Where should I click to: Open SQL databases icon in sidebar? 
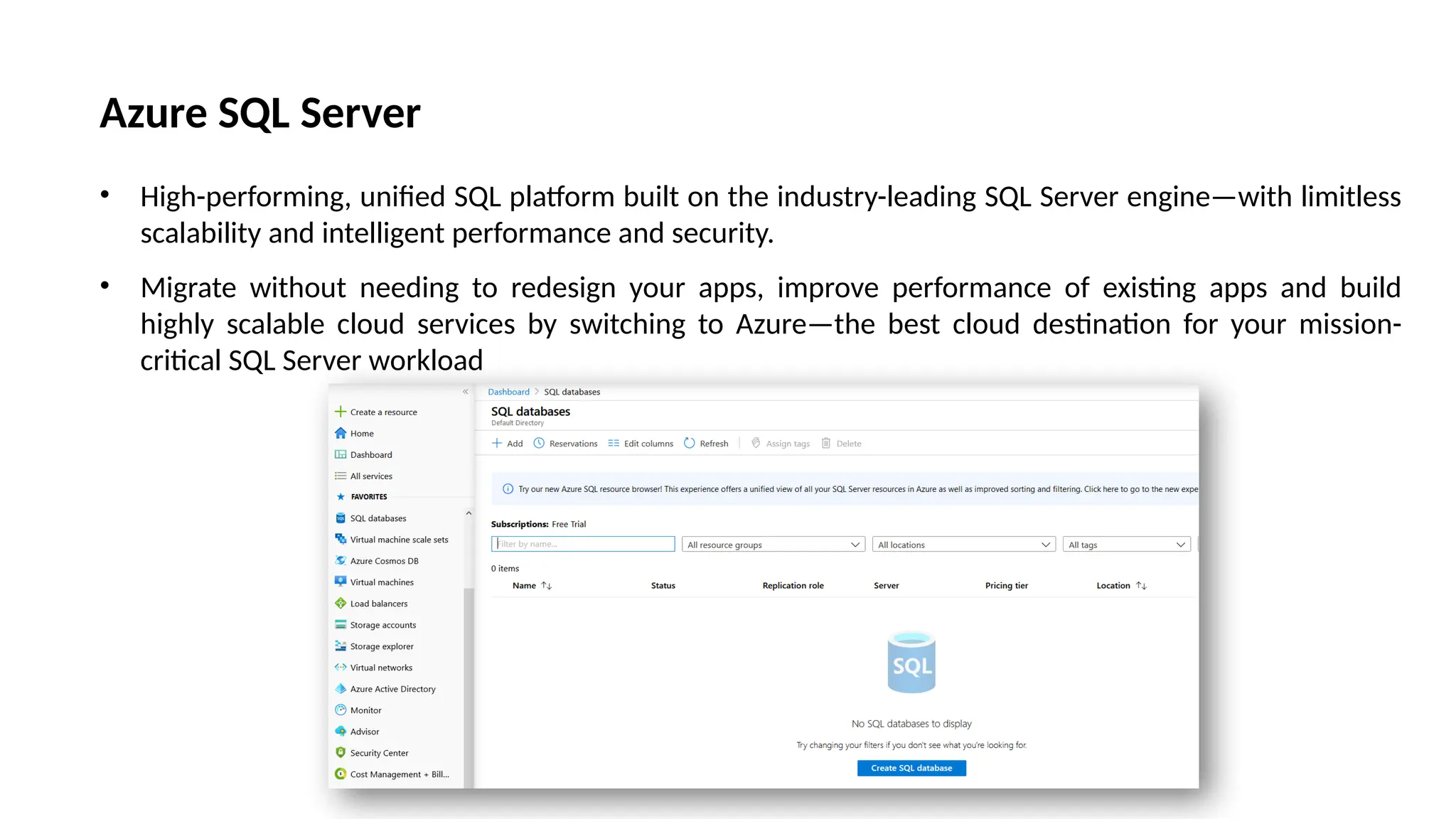[341, 518]
